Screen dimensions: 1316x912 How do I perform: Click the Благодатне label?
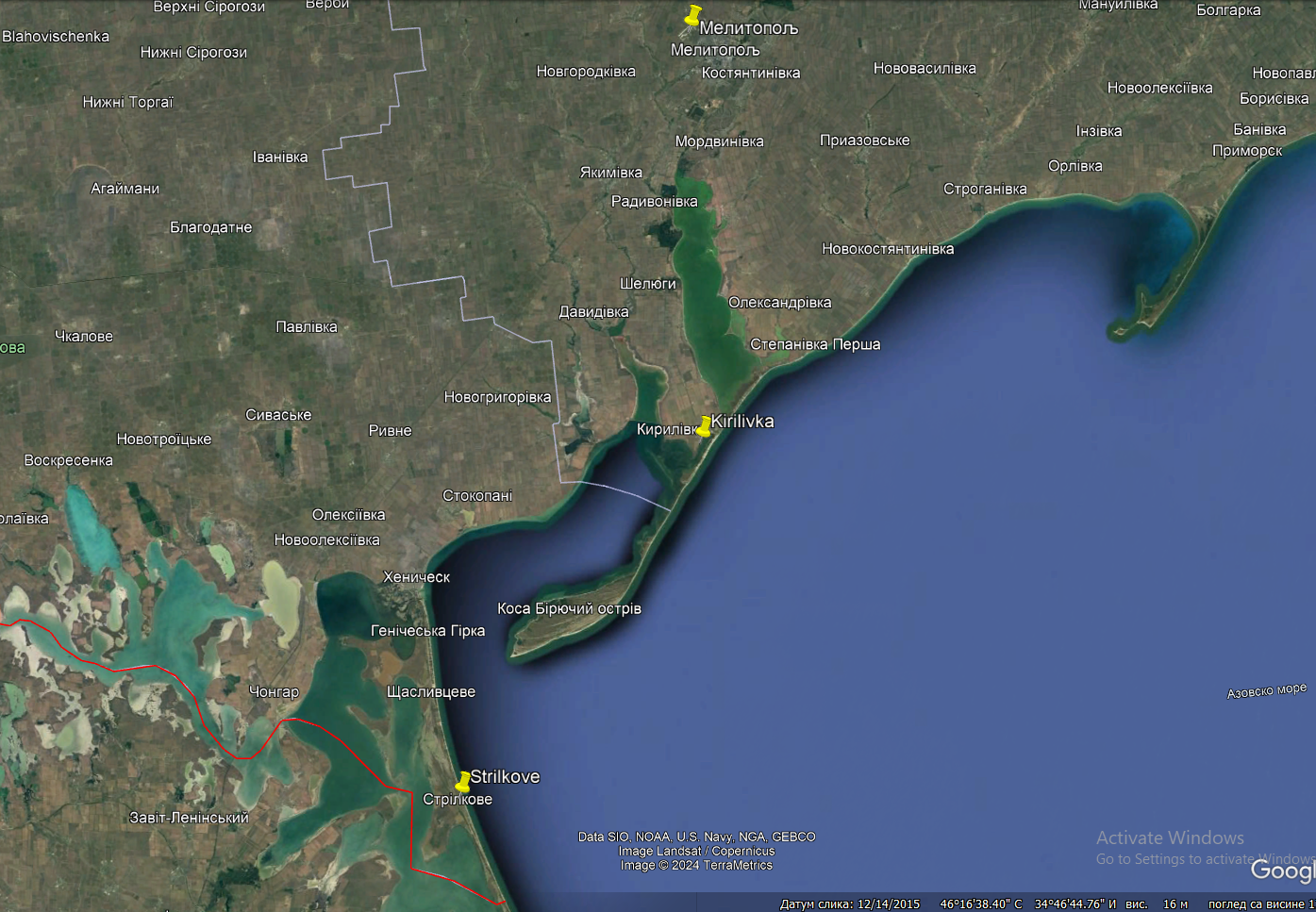coord(210,226)
